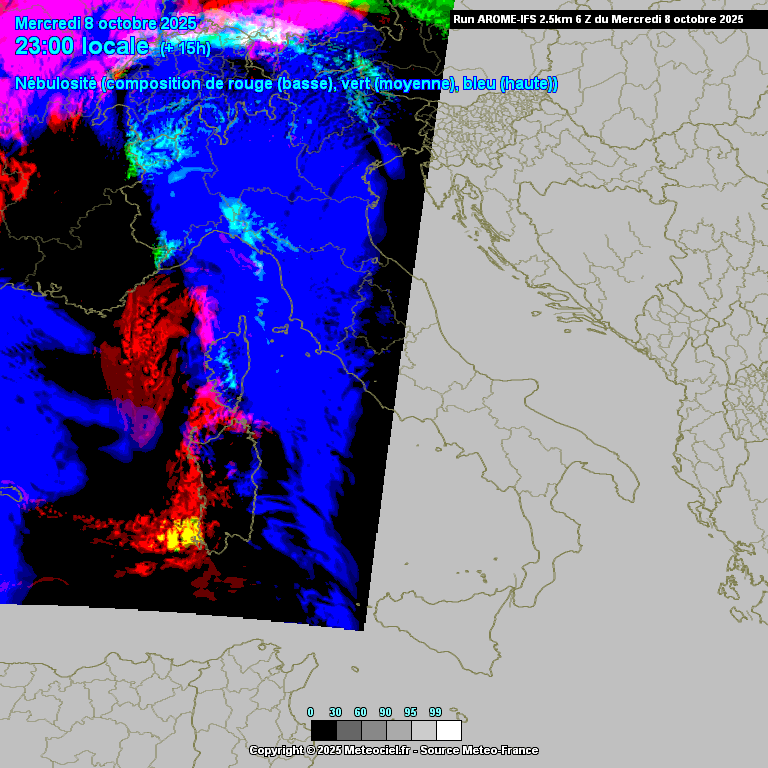
Task: Select the gray legend swatch labeled 60
Action: 373,730
